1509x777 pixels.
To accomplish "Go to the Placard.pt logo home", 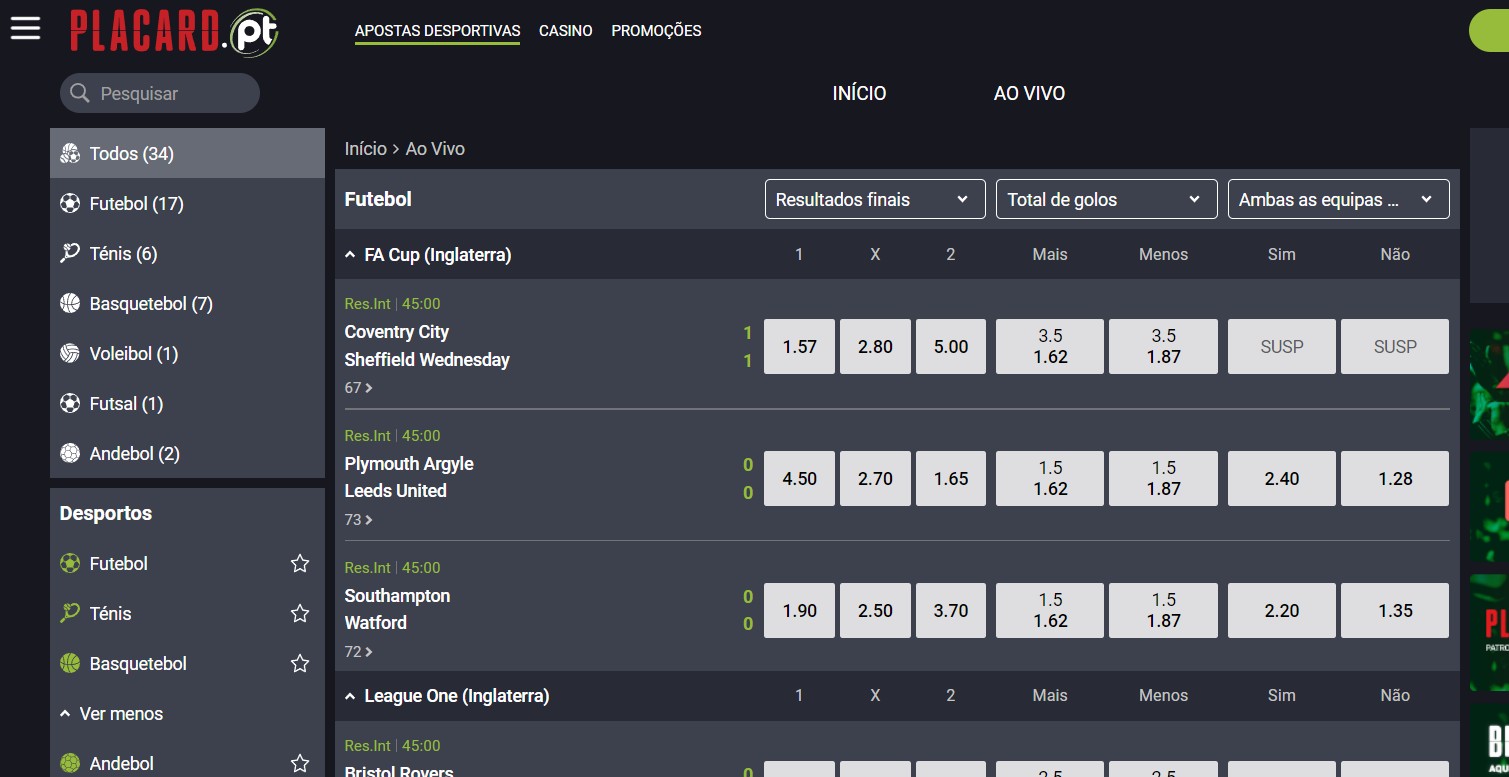I will pyautogui.click(x=174, y=31).
